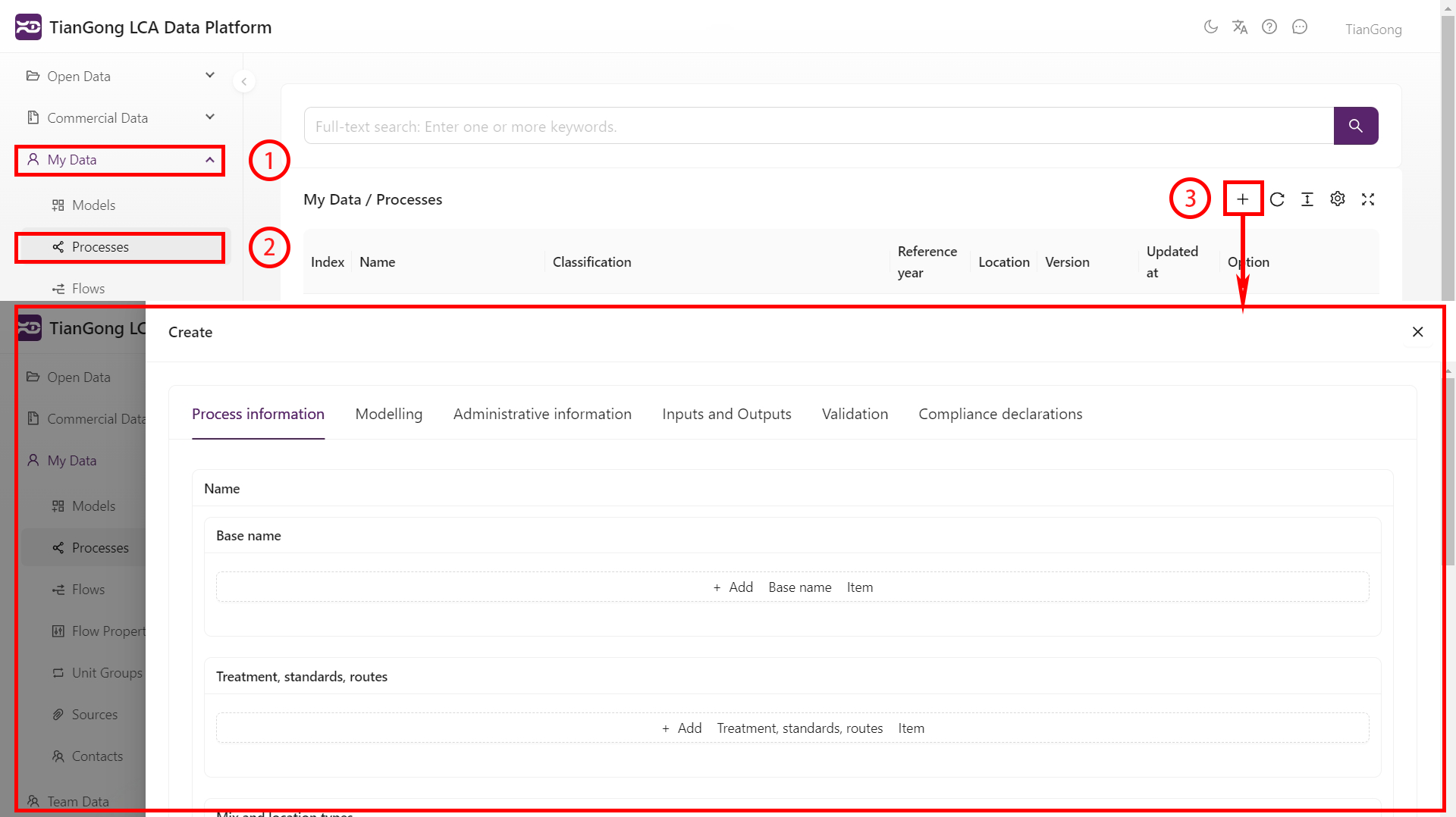Click the language translation icon
Screen dimensions: 1456x817
point(1240,27)
